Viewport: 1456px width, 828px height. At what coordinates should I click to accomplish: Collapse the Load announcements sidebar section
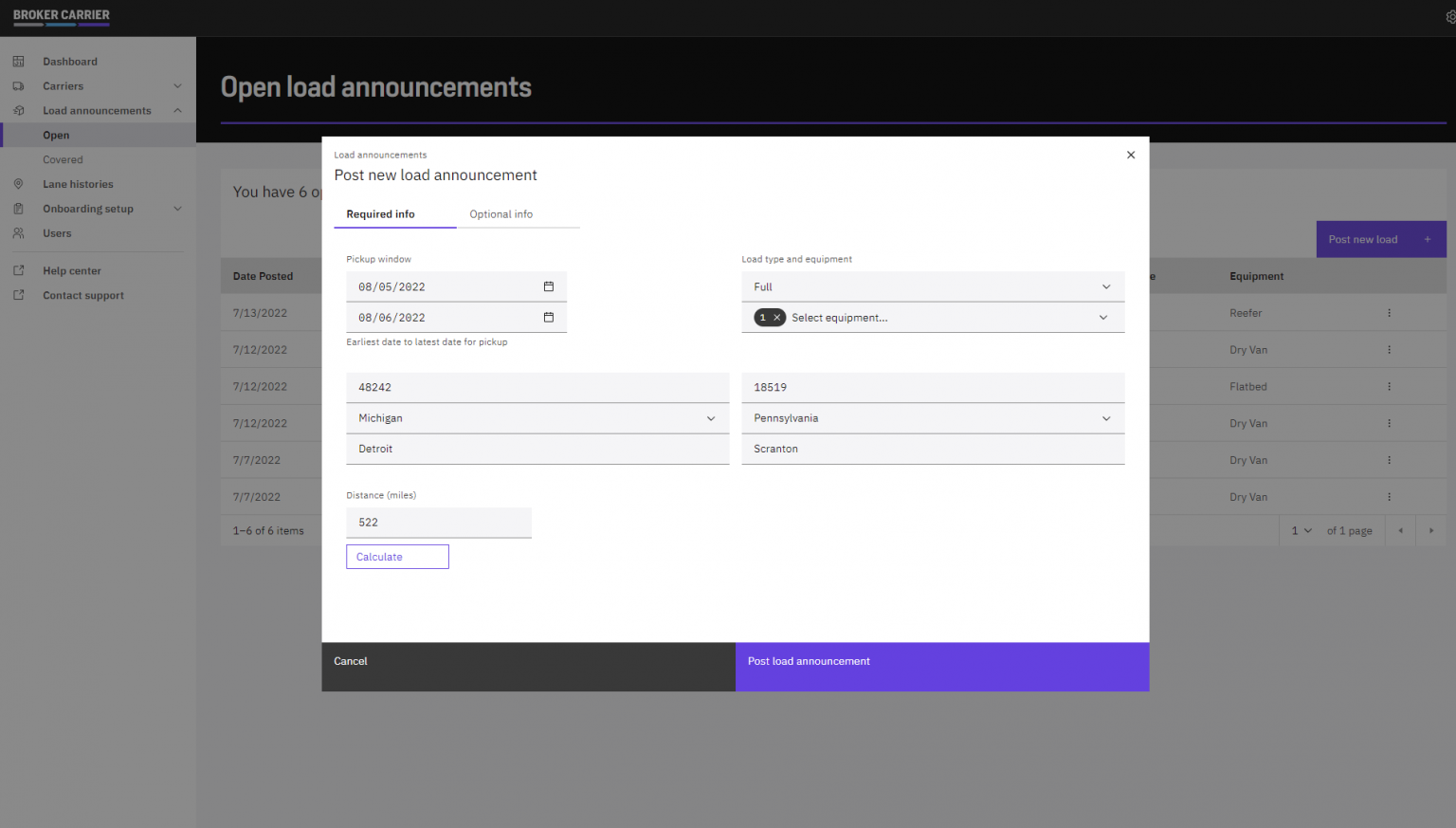pyautogui.click(x=177, y=111)
